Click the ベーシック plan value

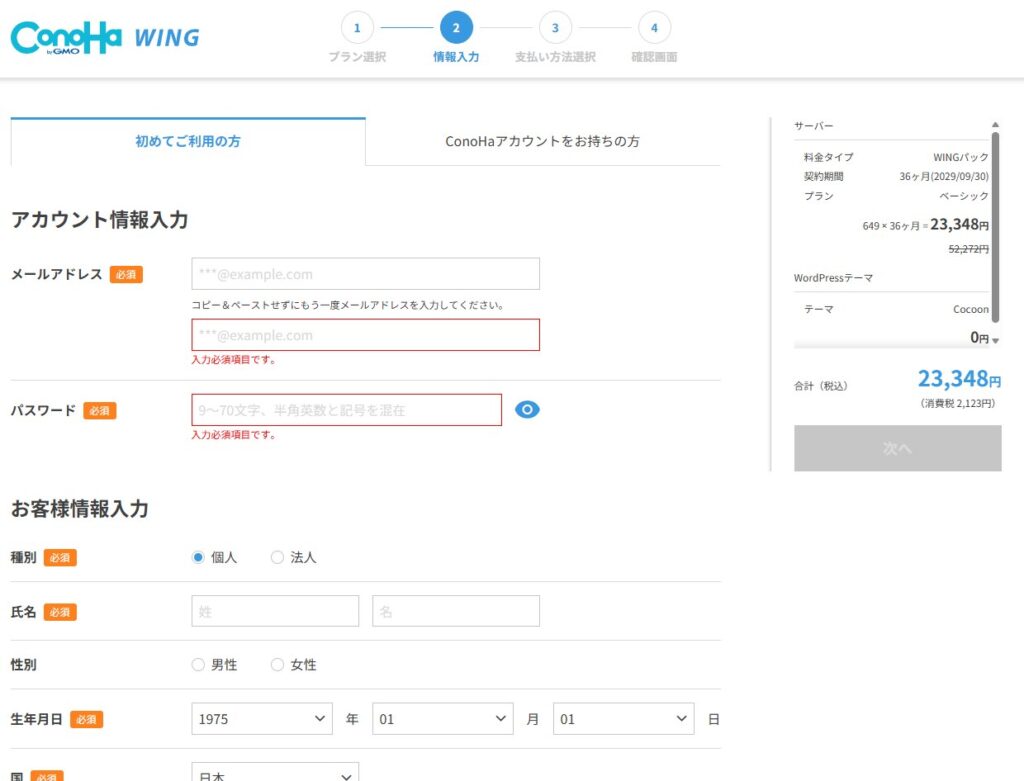click(x=964, y=196)
